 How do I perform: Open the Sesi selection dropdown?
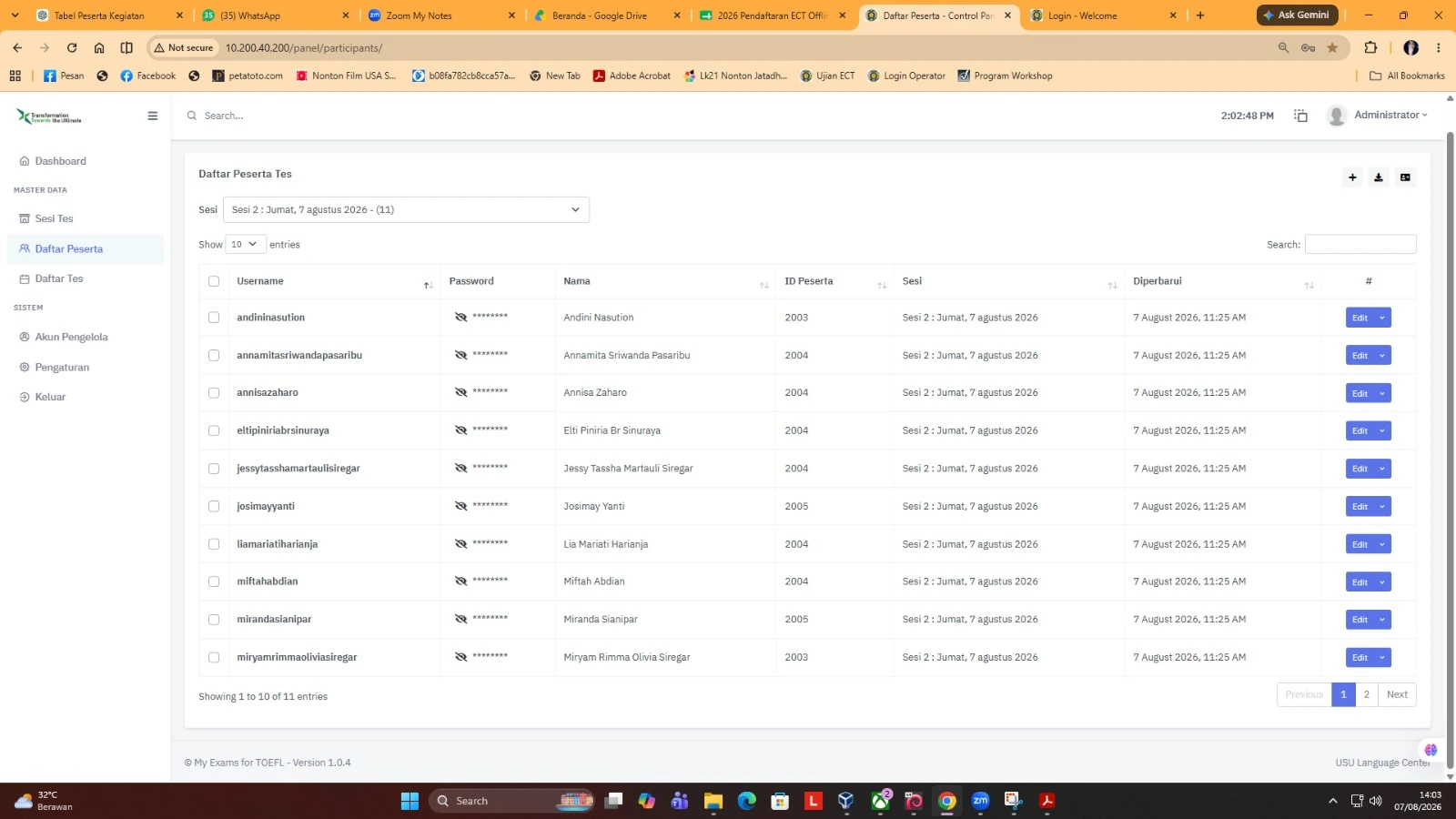406,210
